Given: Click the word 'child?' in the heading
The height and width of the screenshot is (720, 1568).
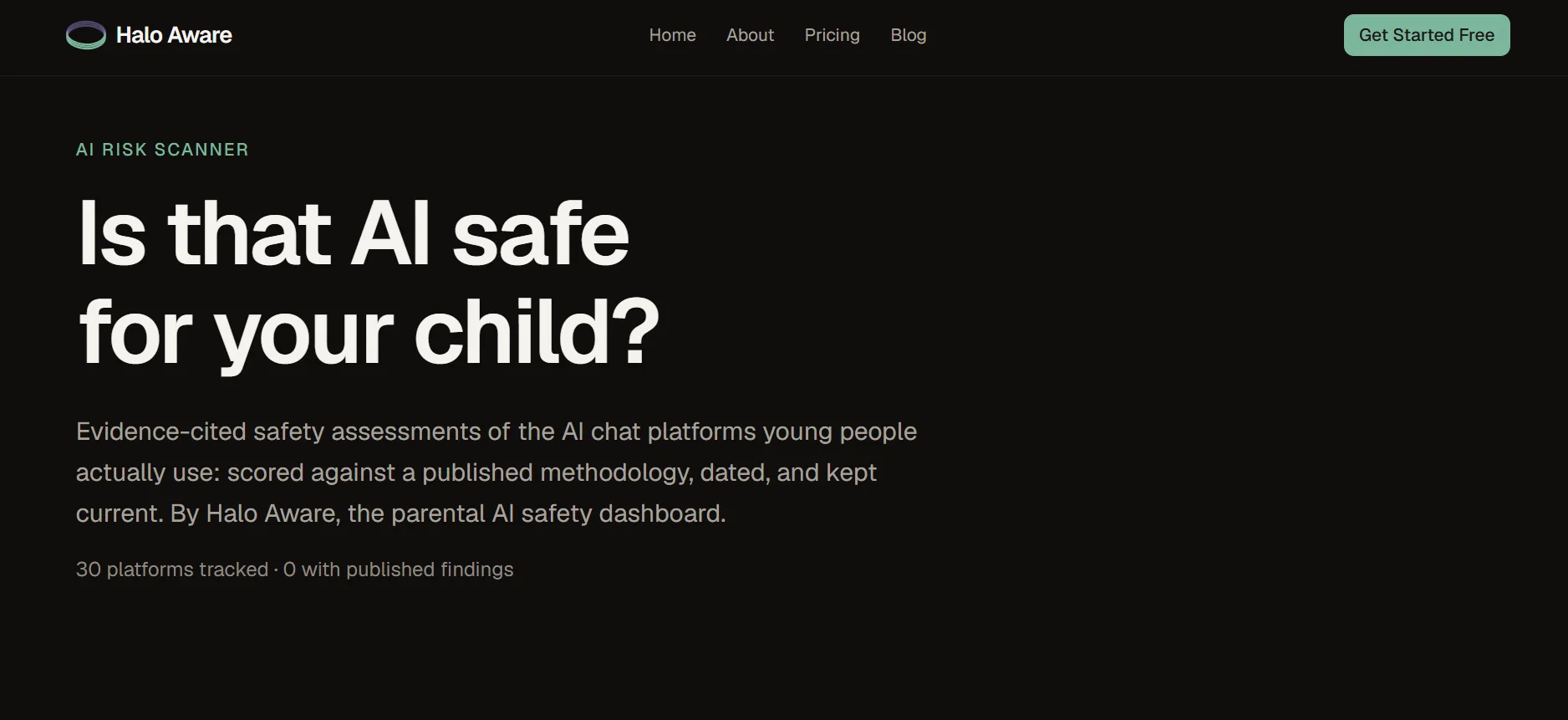Looking at the screenshot, I should (537, 333).
